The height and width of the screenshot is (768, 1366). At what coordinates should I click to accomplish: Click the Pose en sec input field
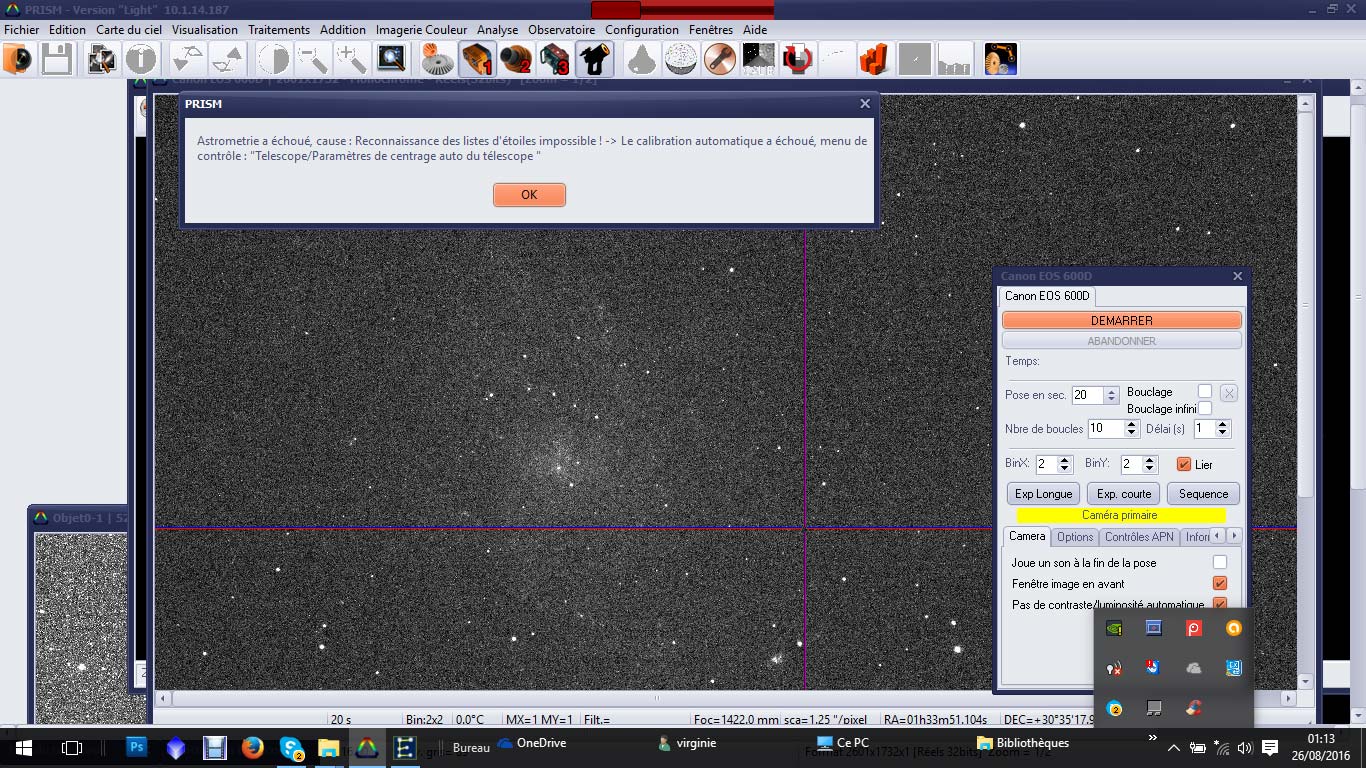pyautogui.click(x=1086, y=395)
